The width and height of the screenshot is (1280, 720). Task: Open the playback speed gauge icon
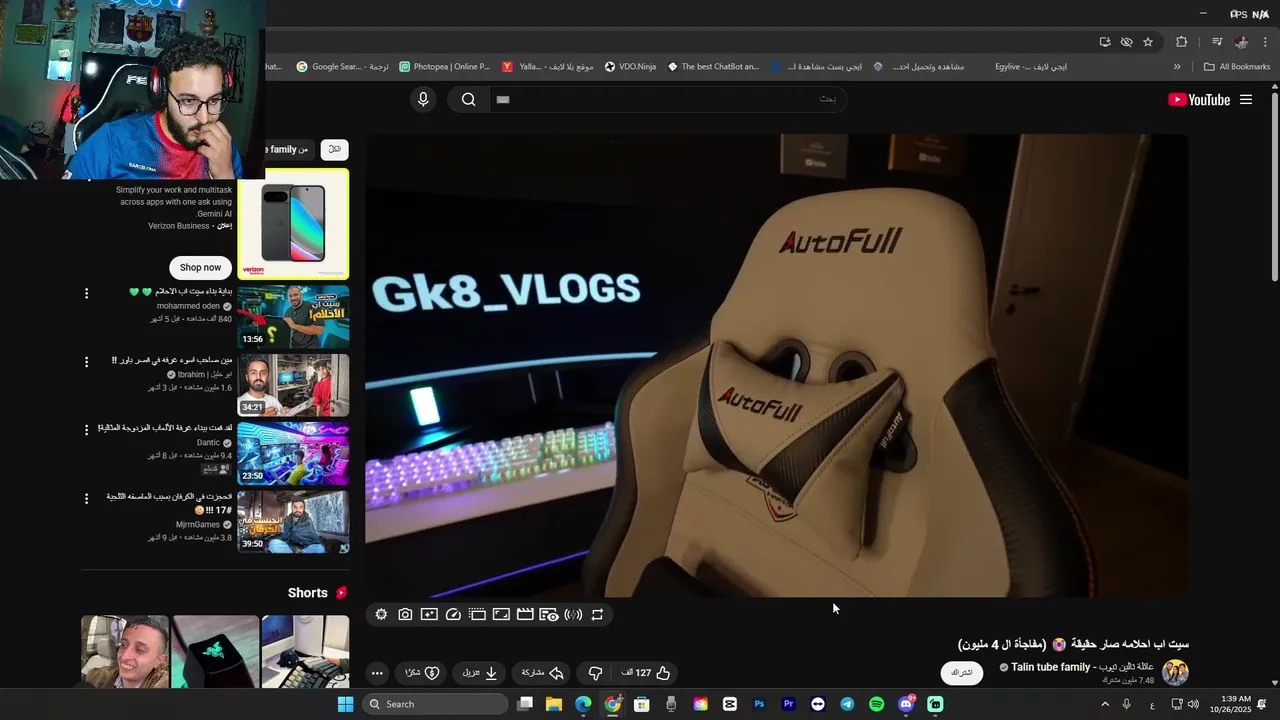coord(453,615)
